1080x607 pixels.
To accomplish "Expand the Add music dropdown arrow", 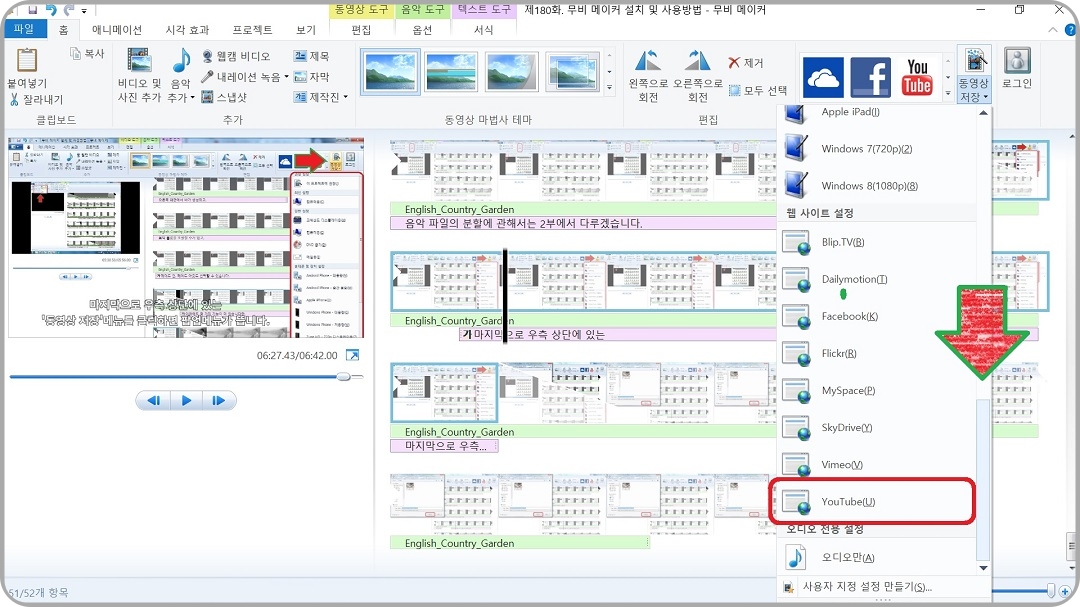I will click(x=192, y=98).
